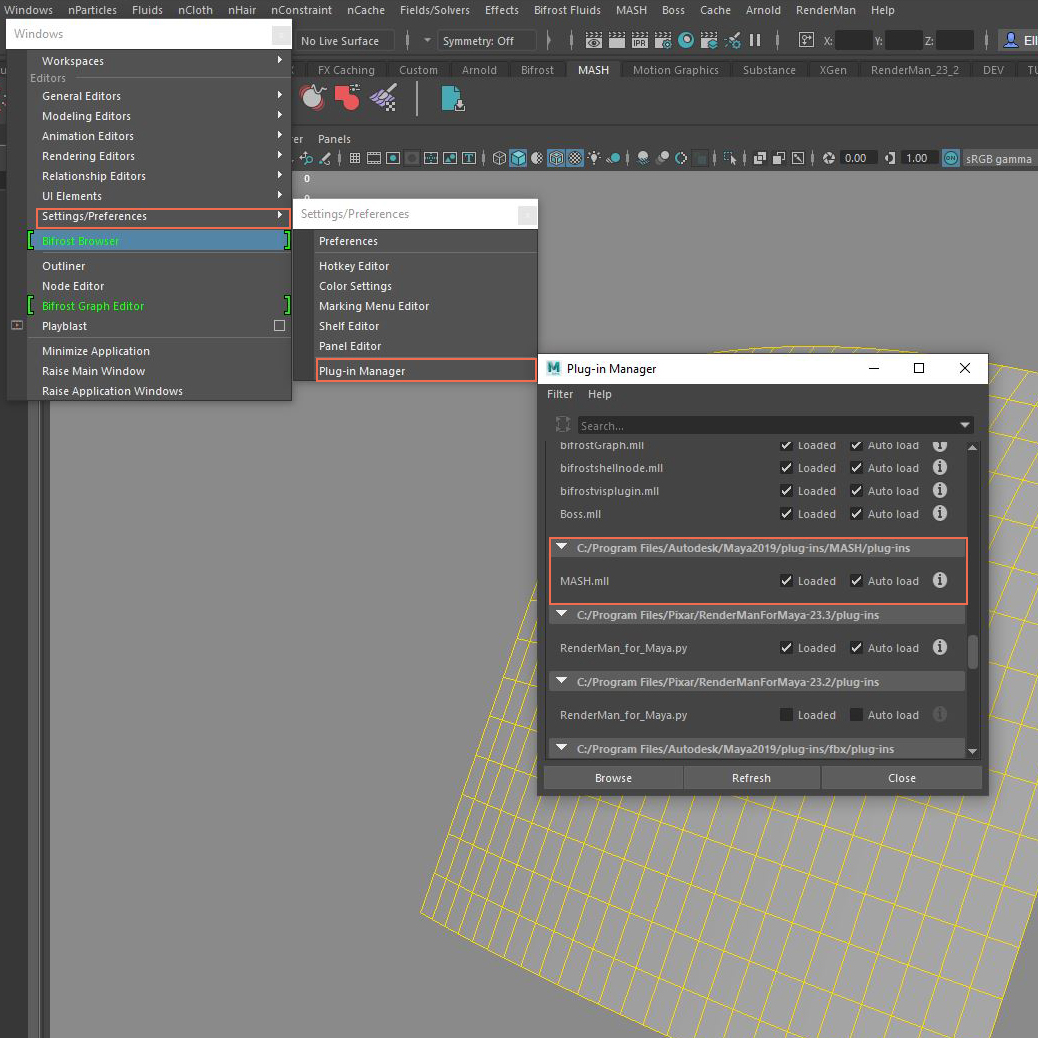The image size is (1038, 1038).
Task: Check Auto load for RenderMan 23.2 plugin
Action: pos(856,714)
